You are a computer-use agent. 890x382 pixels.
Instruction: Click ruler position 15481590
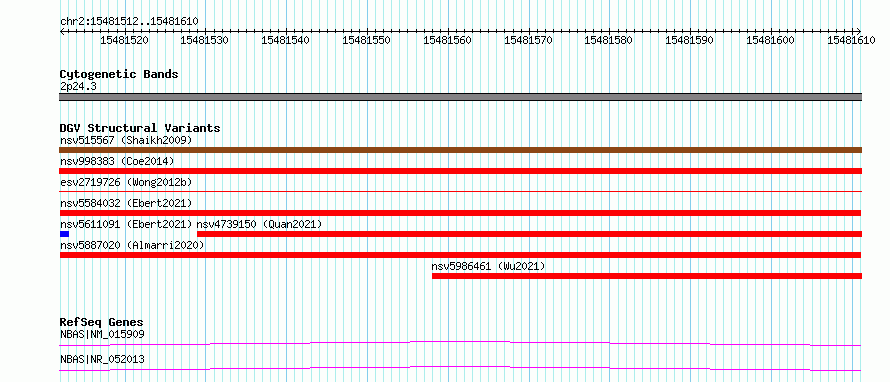pos(689,40)
